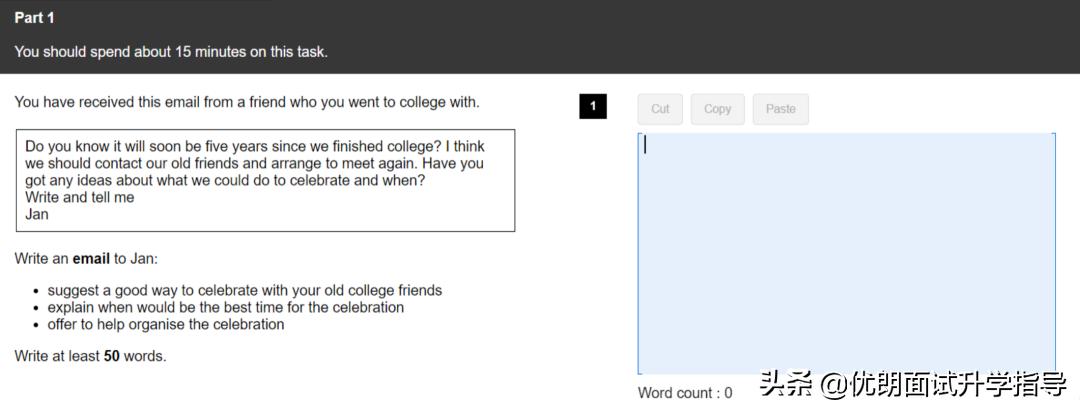The width and height of the screenshot is (1080, 411).
Task: Click the 'You have received this email' sentence
Action: click(x=247, y=102)
